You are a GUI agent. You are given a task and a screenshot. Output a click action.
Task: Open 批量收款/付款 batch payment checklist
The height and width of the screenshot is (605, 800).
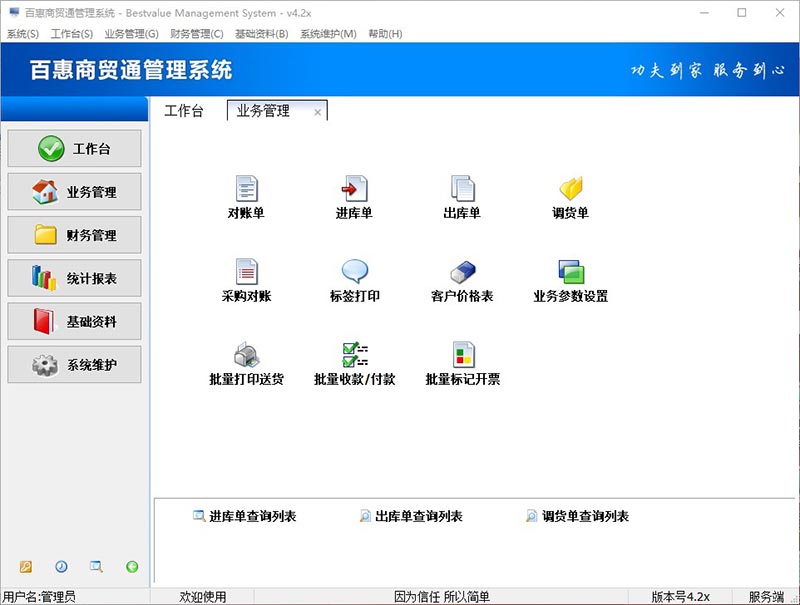[354, 355]
